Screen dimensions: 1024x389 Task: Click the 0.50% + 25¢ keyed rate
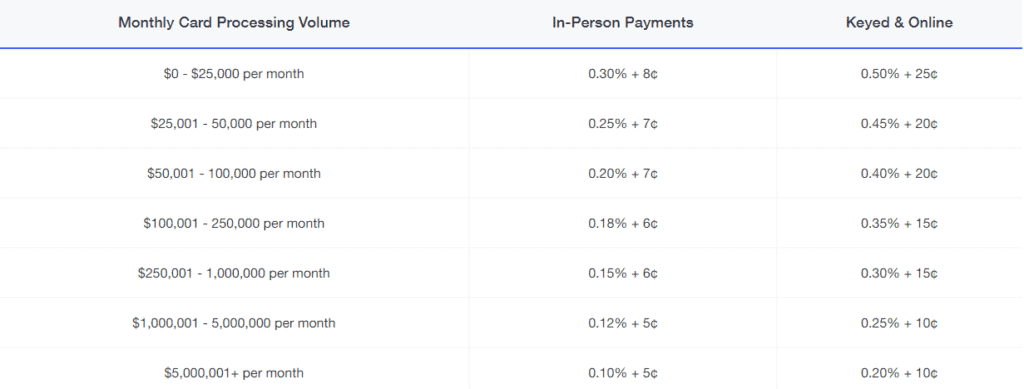[x=899, y=74]
